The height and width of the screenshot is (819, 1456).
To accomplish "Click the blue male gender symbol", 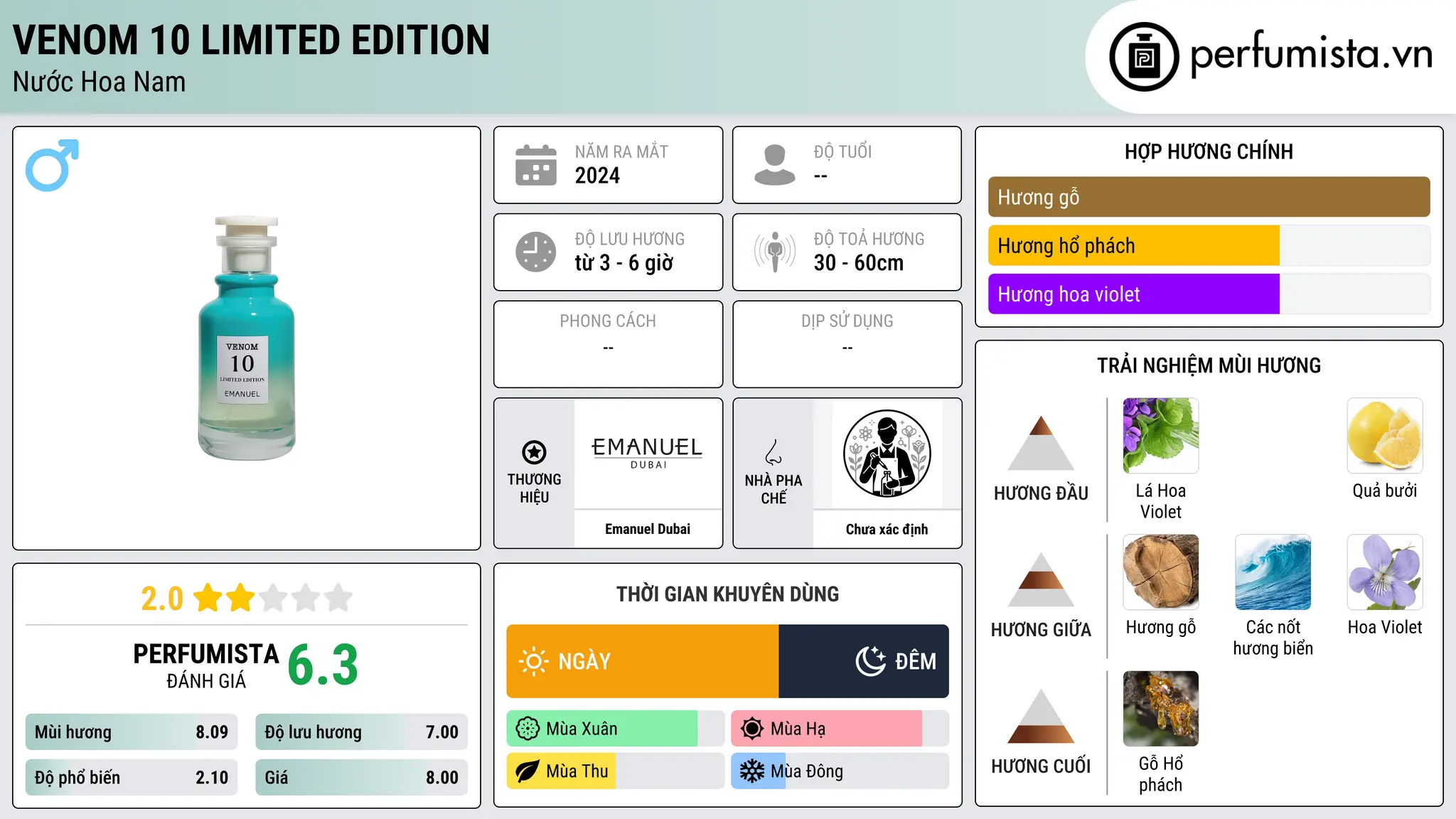I will pos(52,165).
